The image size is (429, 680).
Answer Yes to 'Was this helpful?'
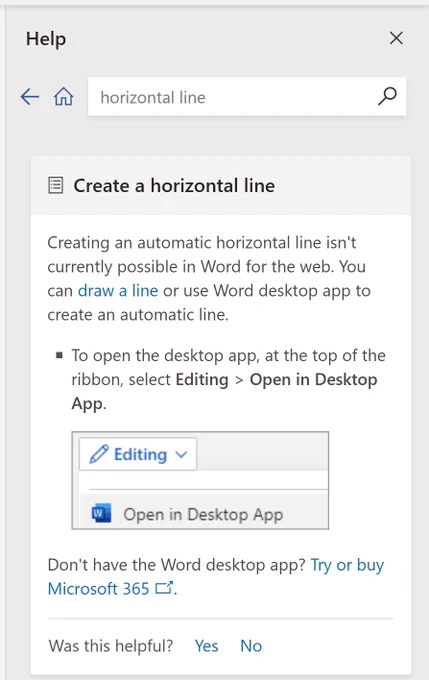tap(206, 646)
